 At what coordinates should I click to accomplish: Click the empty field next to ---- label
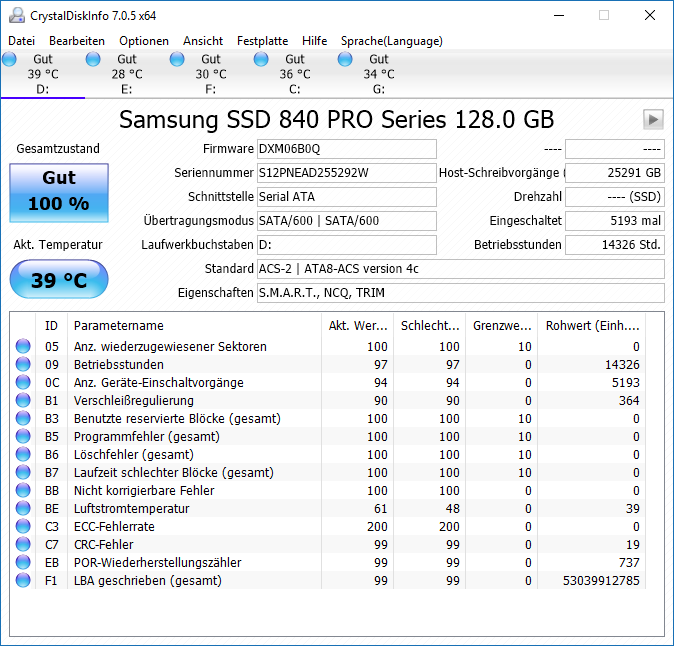[x=615, y=149]
